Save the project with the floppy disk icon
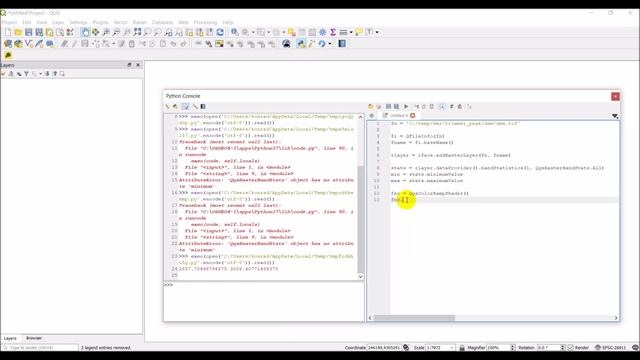640x360 pixels. tap(29, 32)
